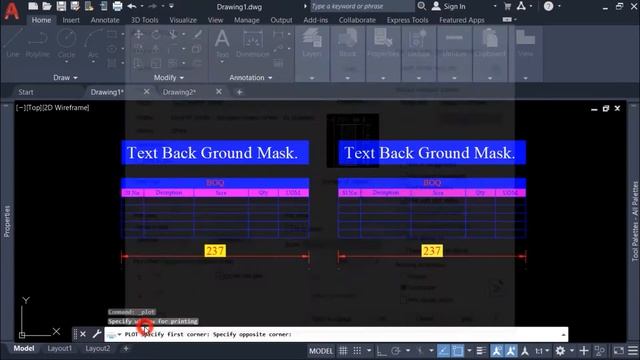Open the Undo history dropdown
This screenshot has height=360, width=640.
(x=142, y=6)
